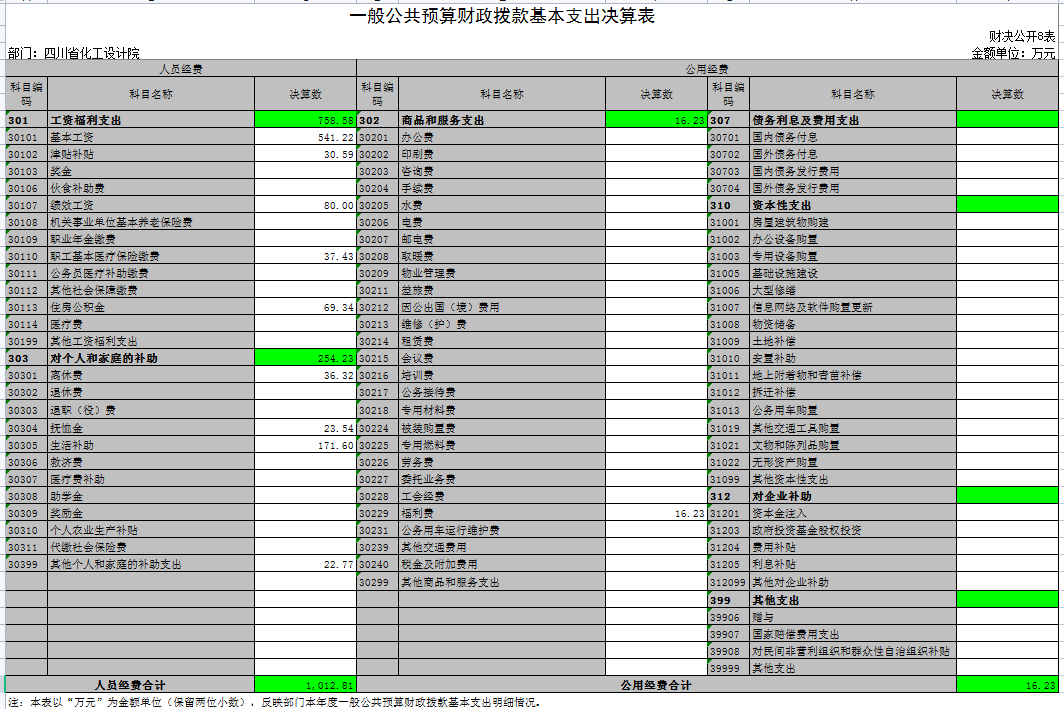Screen dimensions: 1064x709
Task: Click the 因公出国（境）费用 cell
Action: (502, 307)
